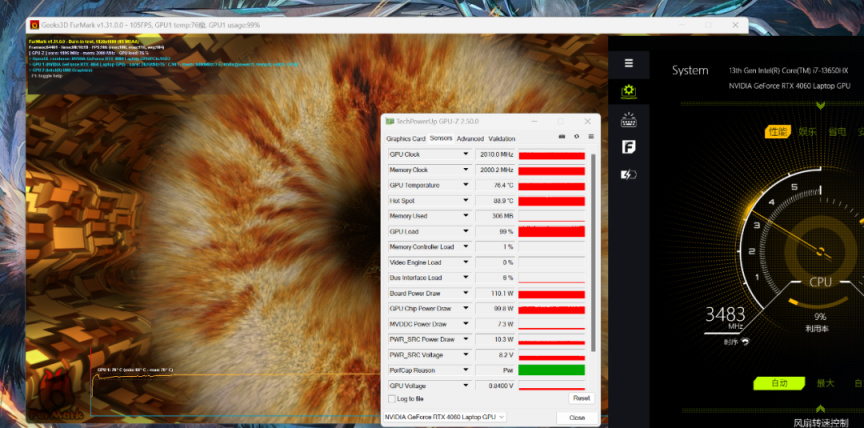This screenshot has height=428, width=864.
Task: Collapse the System section with down chevron
Action: [820, 105]
